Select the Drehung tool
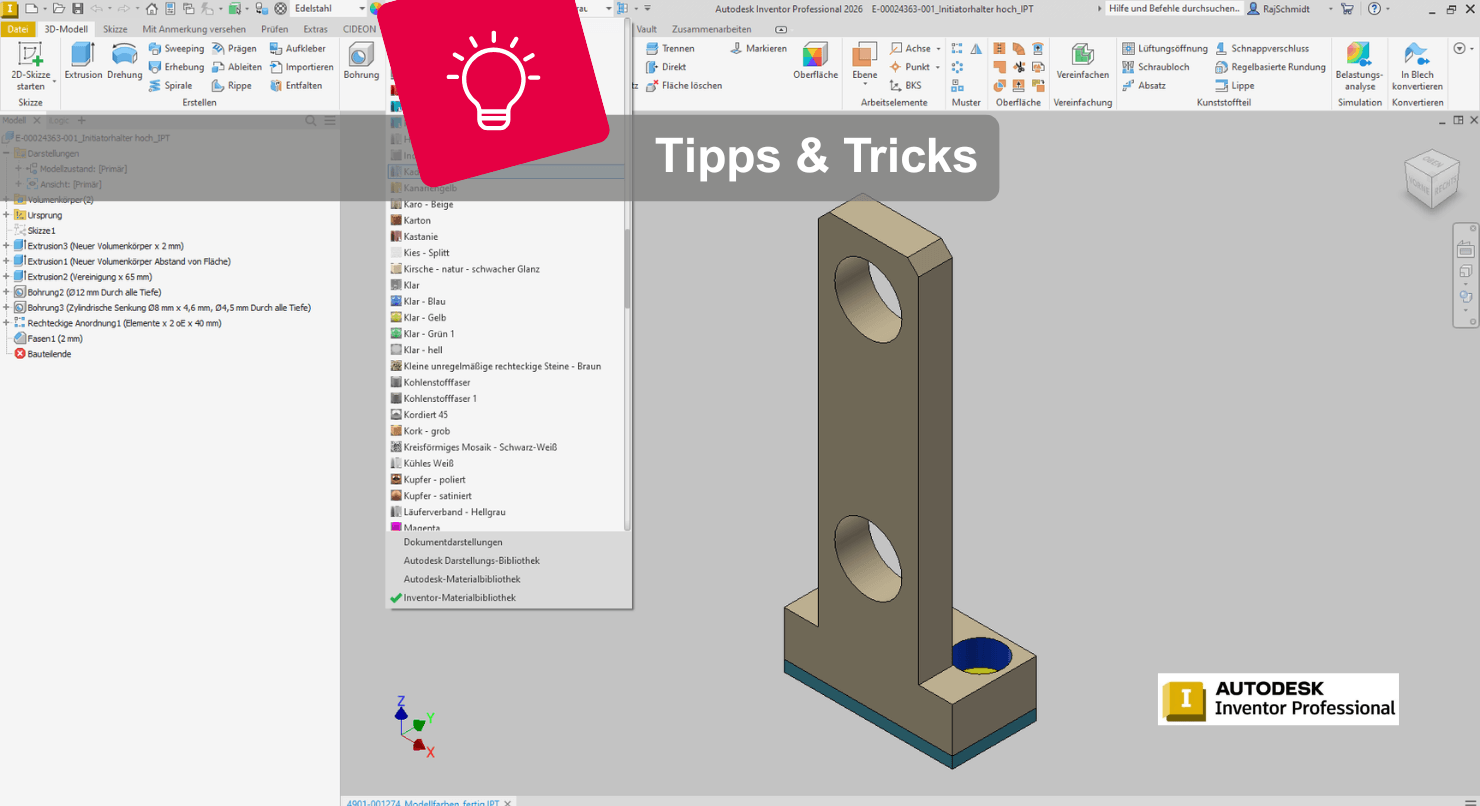 coord(125,61)
